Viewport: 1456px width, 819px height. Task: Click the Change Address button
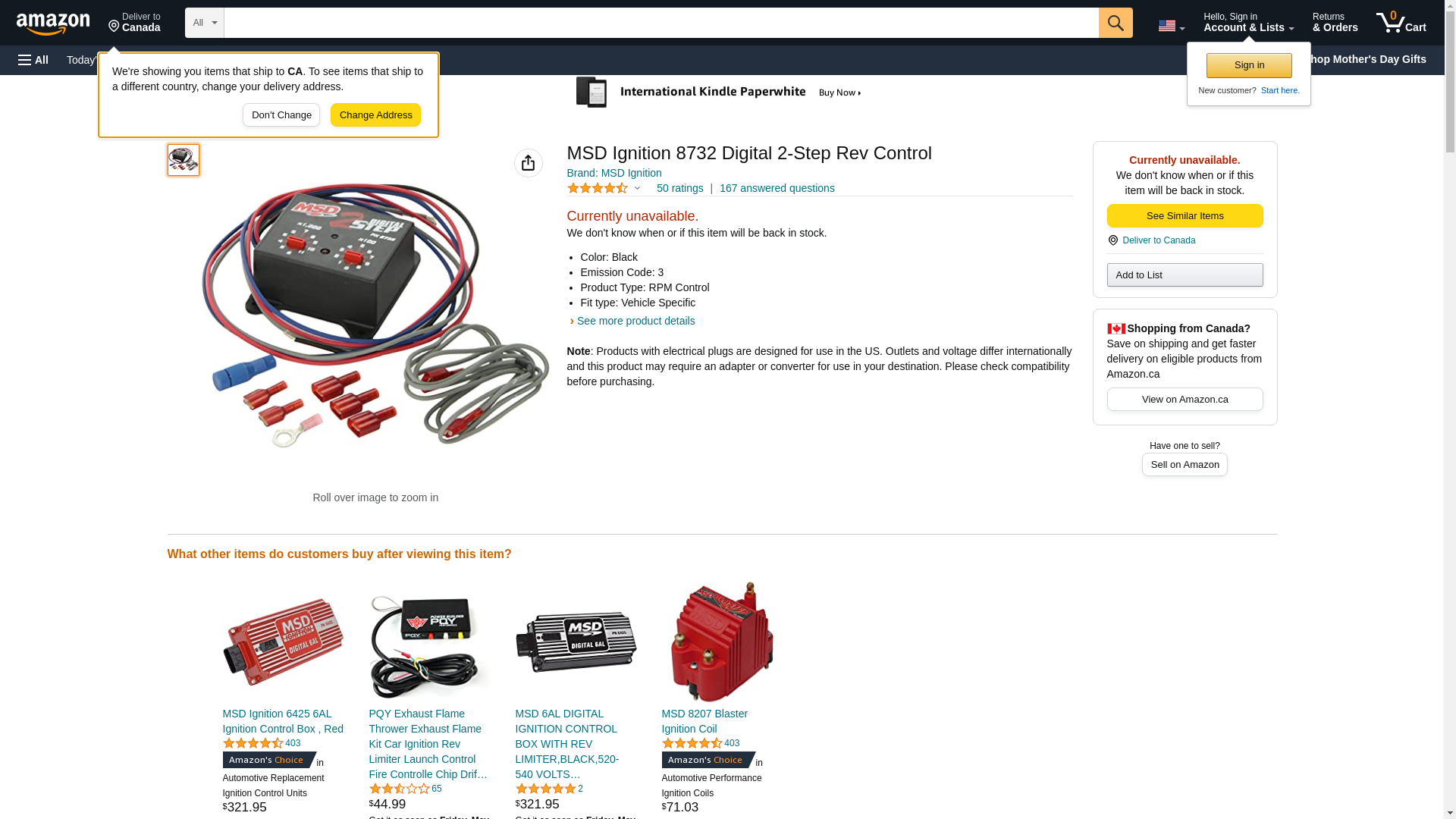[x=375, y=115]
